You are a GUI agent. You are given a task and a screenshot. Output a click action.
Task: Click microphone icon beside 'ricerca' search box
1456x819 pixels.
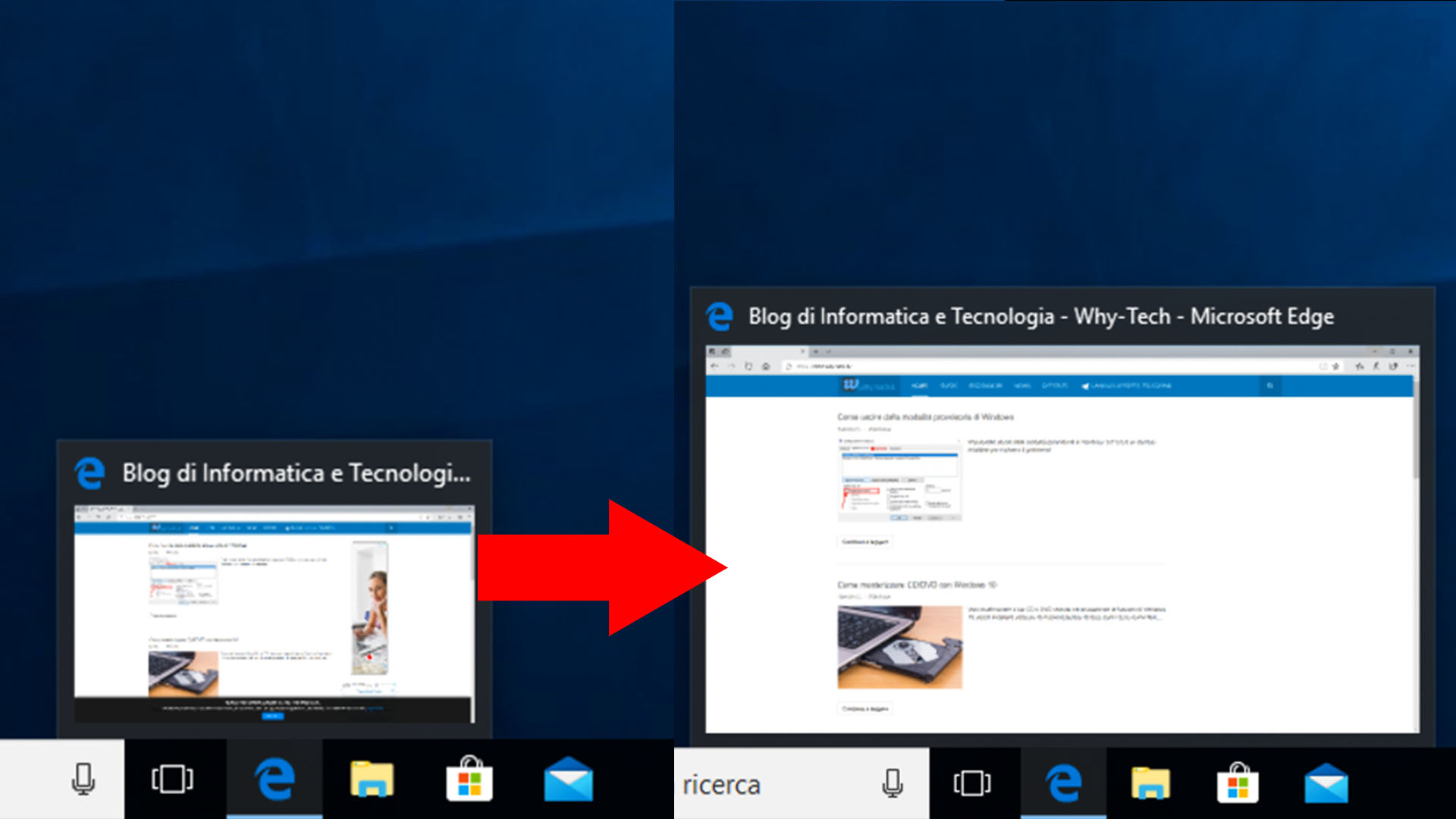[x=893, y=784]
